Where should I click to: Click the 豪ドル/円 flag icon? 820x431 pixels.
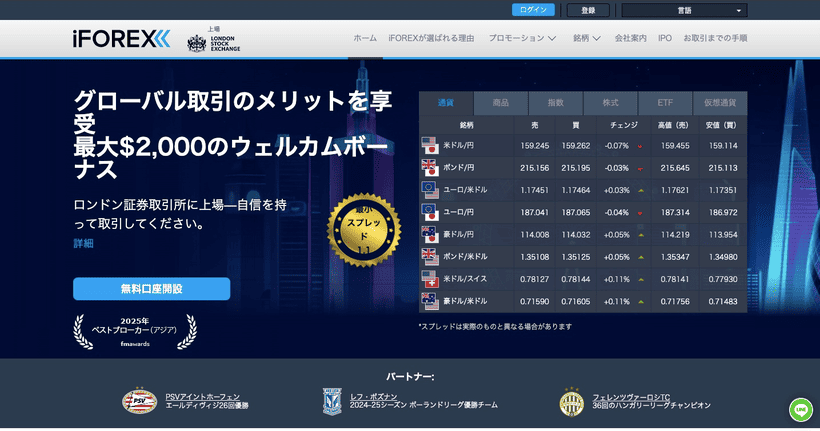pos(429,235)
